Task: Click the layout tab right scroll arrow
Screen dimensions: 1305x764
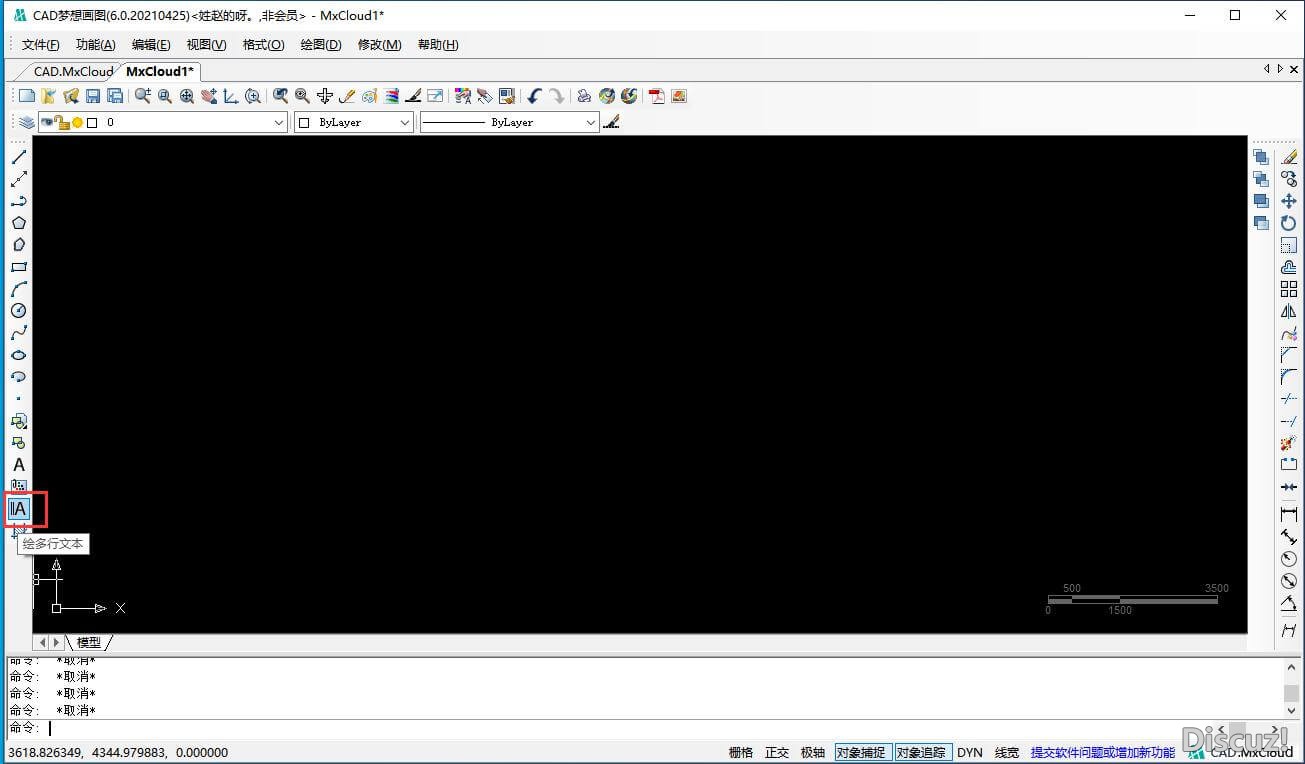Action: [x=56, y=642]
